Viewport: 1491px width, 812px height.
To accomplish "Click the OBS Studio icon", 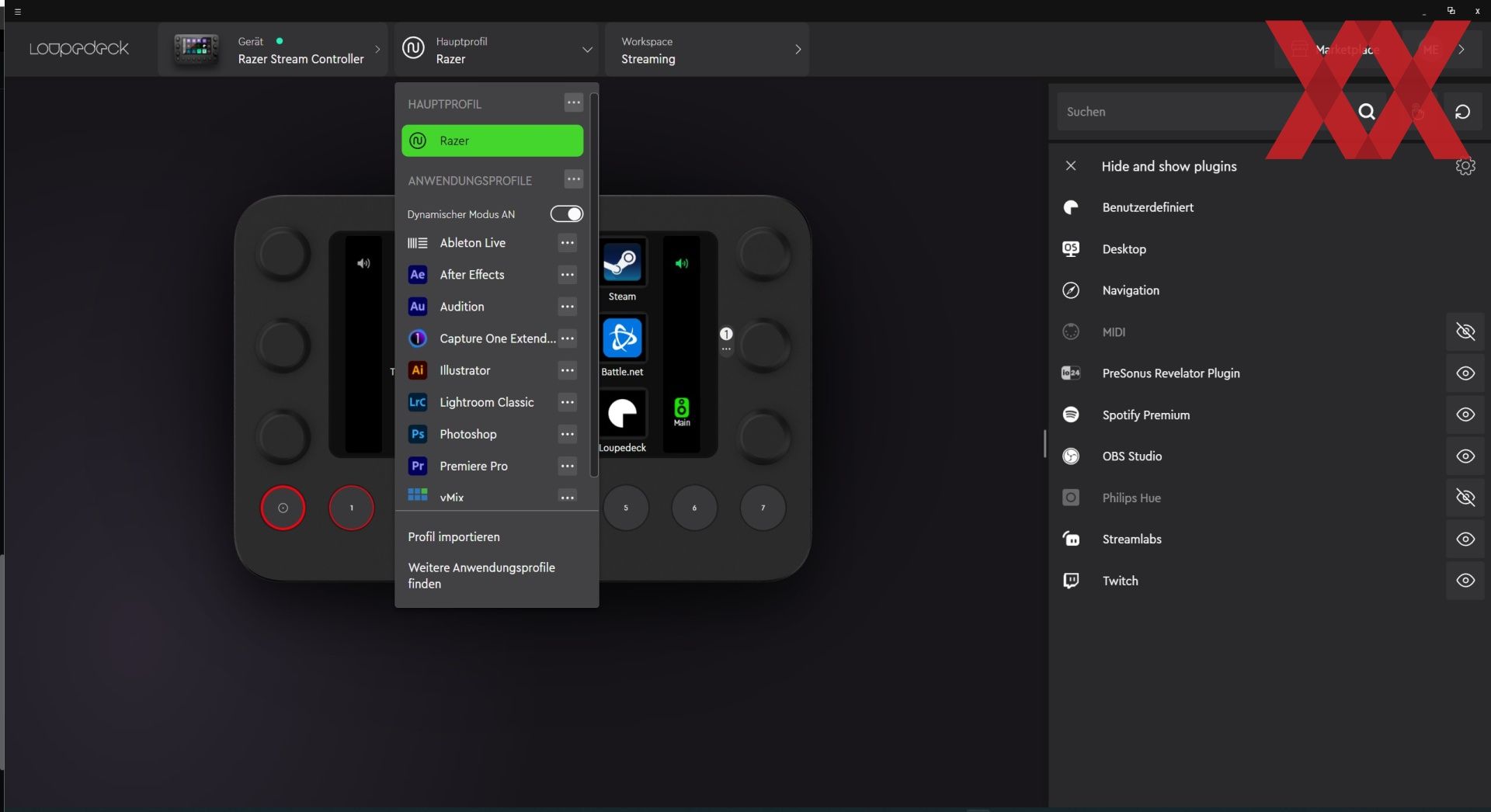I will (x=1071, y=456).
